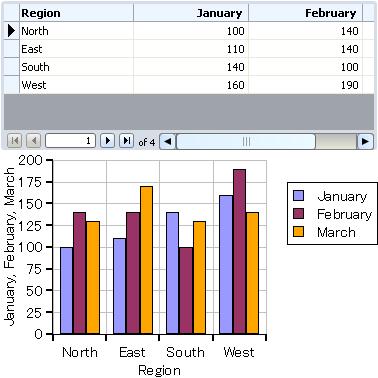378x378 pixels.
Task: Select West's February value 190
Action: coord(305,85)
